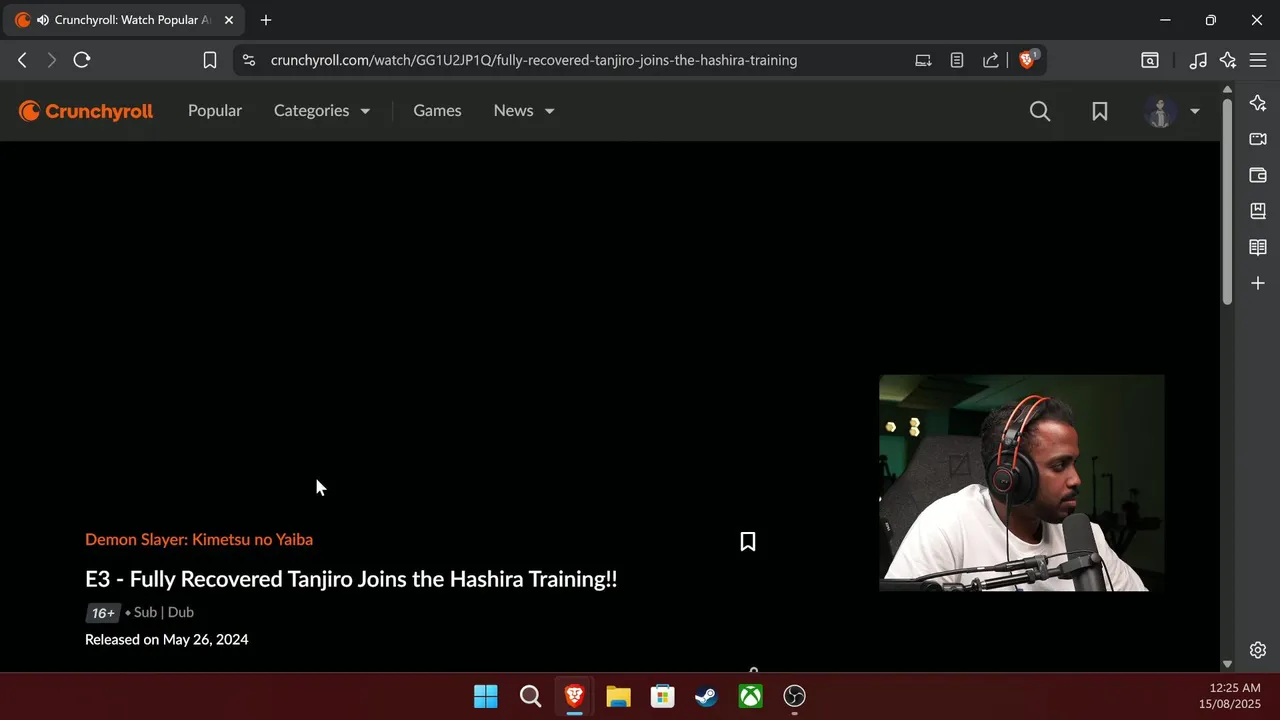Open the browser hamburger menu
Image resolution: width=1280 pixels, height=720 pixels.
coord(1258,60)
